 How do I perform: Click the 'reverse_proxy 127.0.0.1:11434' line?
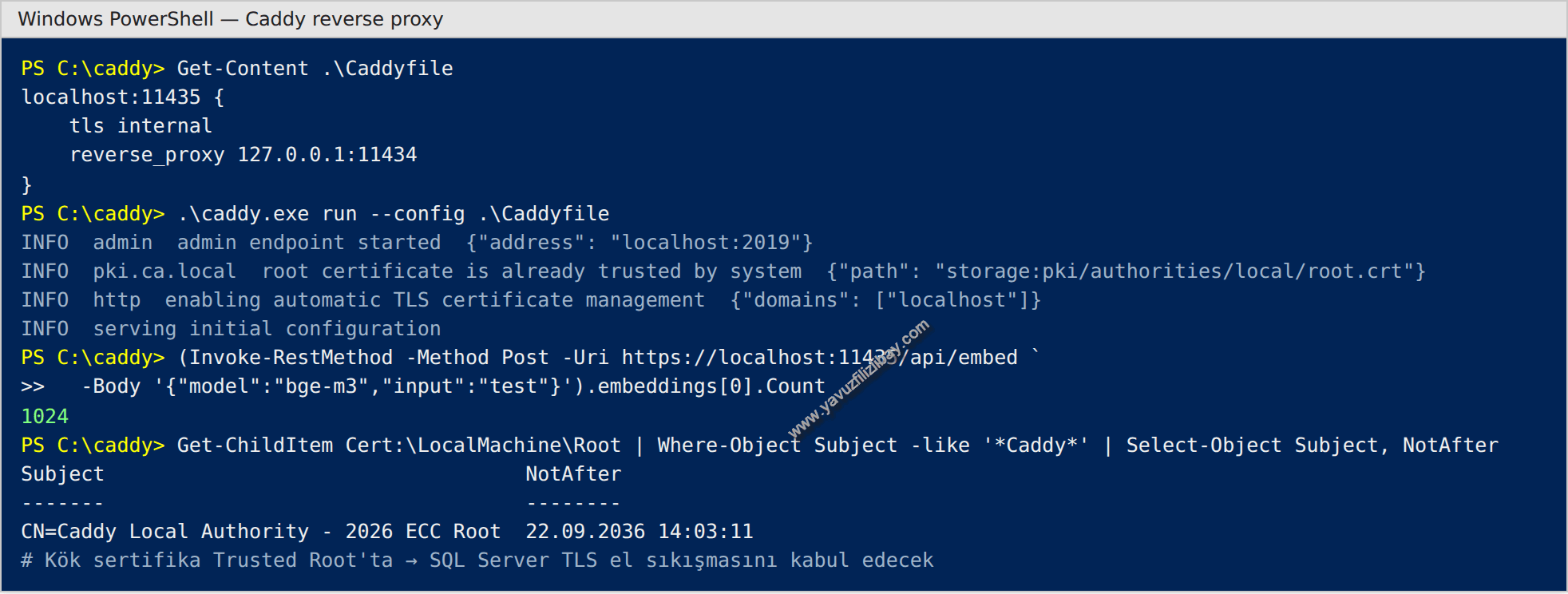click(243, 155)
